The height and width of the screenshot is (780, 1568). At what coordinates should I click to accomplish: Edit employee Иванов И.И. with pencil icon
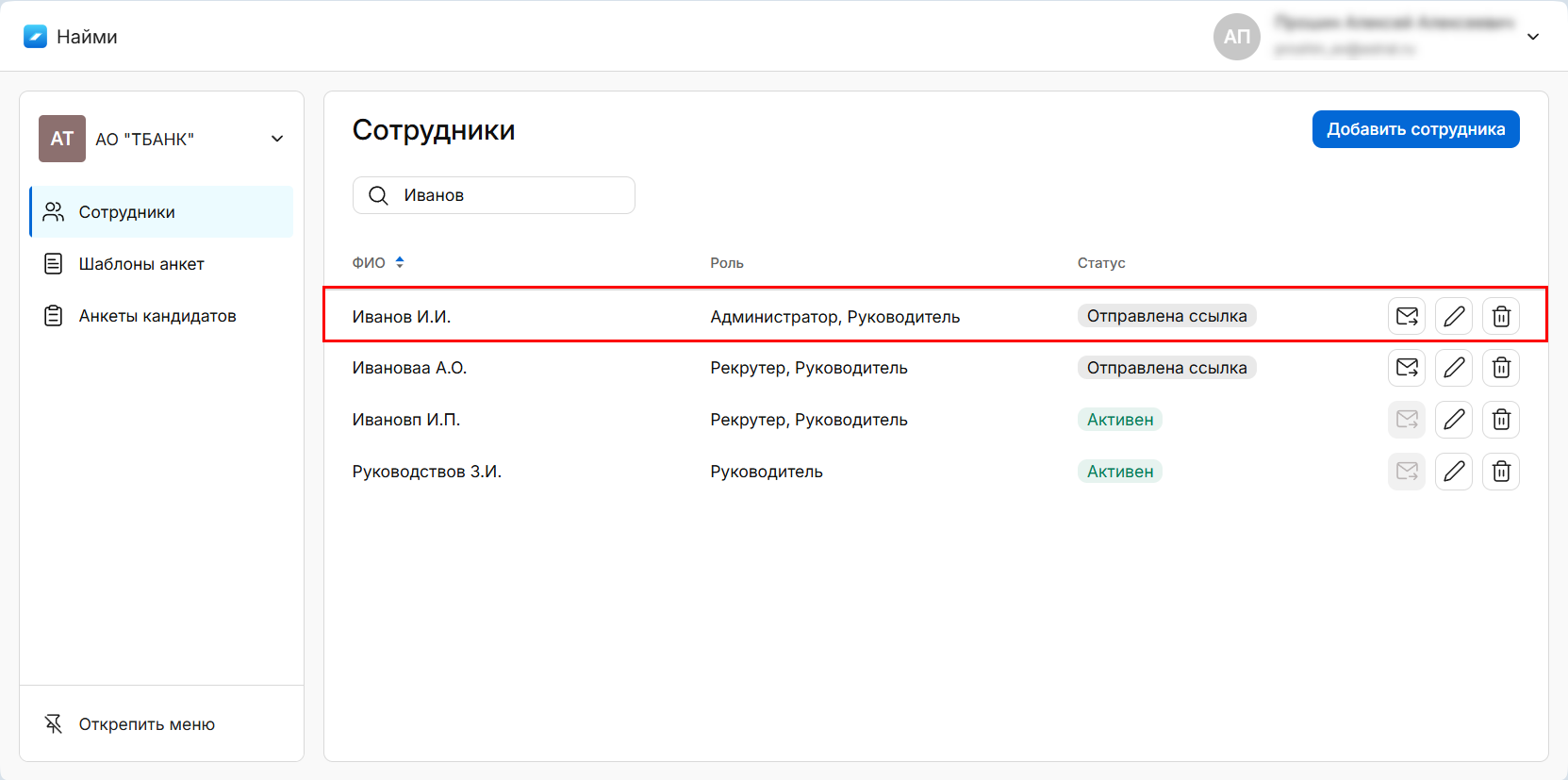point(1453,316)
